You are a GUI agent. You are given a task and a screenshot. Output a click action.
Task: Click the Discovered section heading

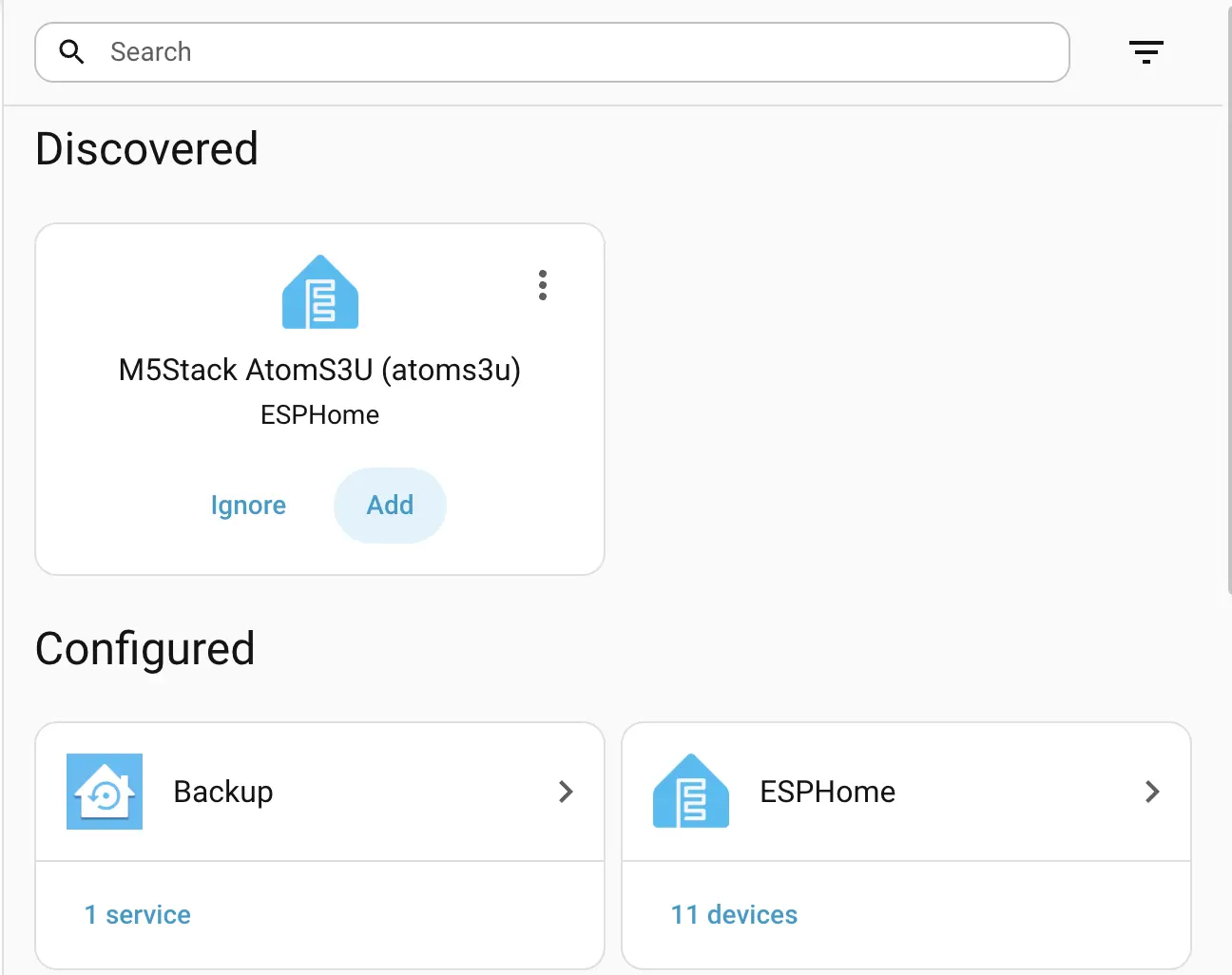click(146, 149)
